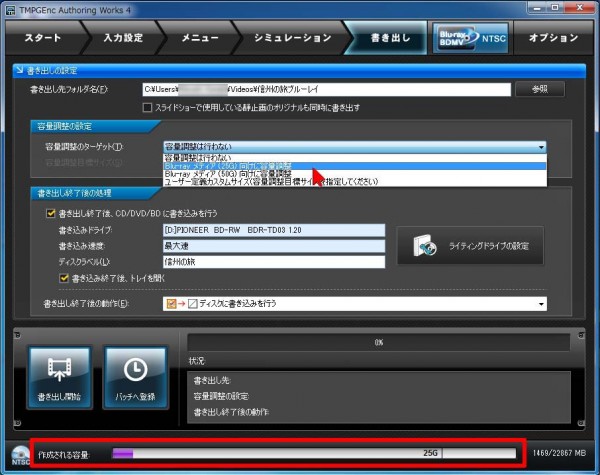
Task: Click the corner pin icon at bottom-left of progress panel
Action: click(x=17, y=423)
